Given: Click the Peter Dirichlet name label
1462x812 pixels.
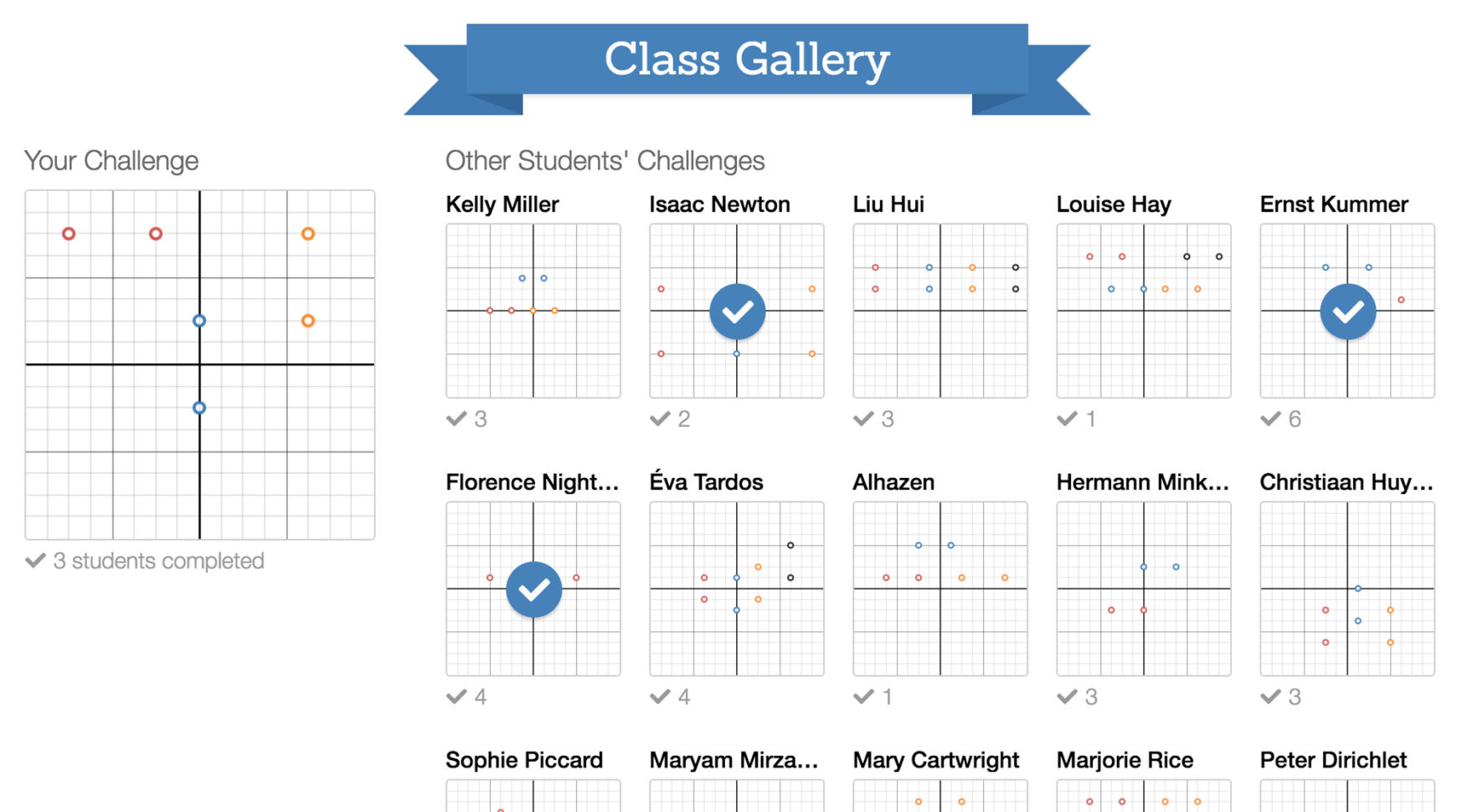Looking at the screenshot, I should [x=1333, y=760].
